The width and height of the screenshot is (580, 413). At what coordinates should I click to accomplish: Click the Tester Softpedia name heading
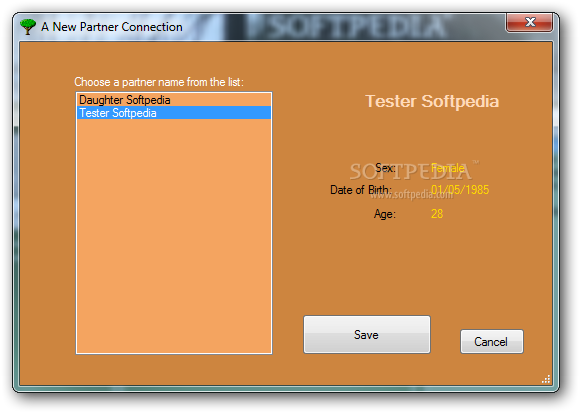click(432, 101)
